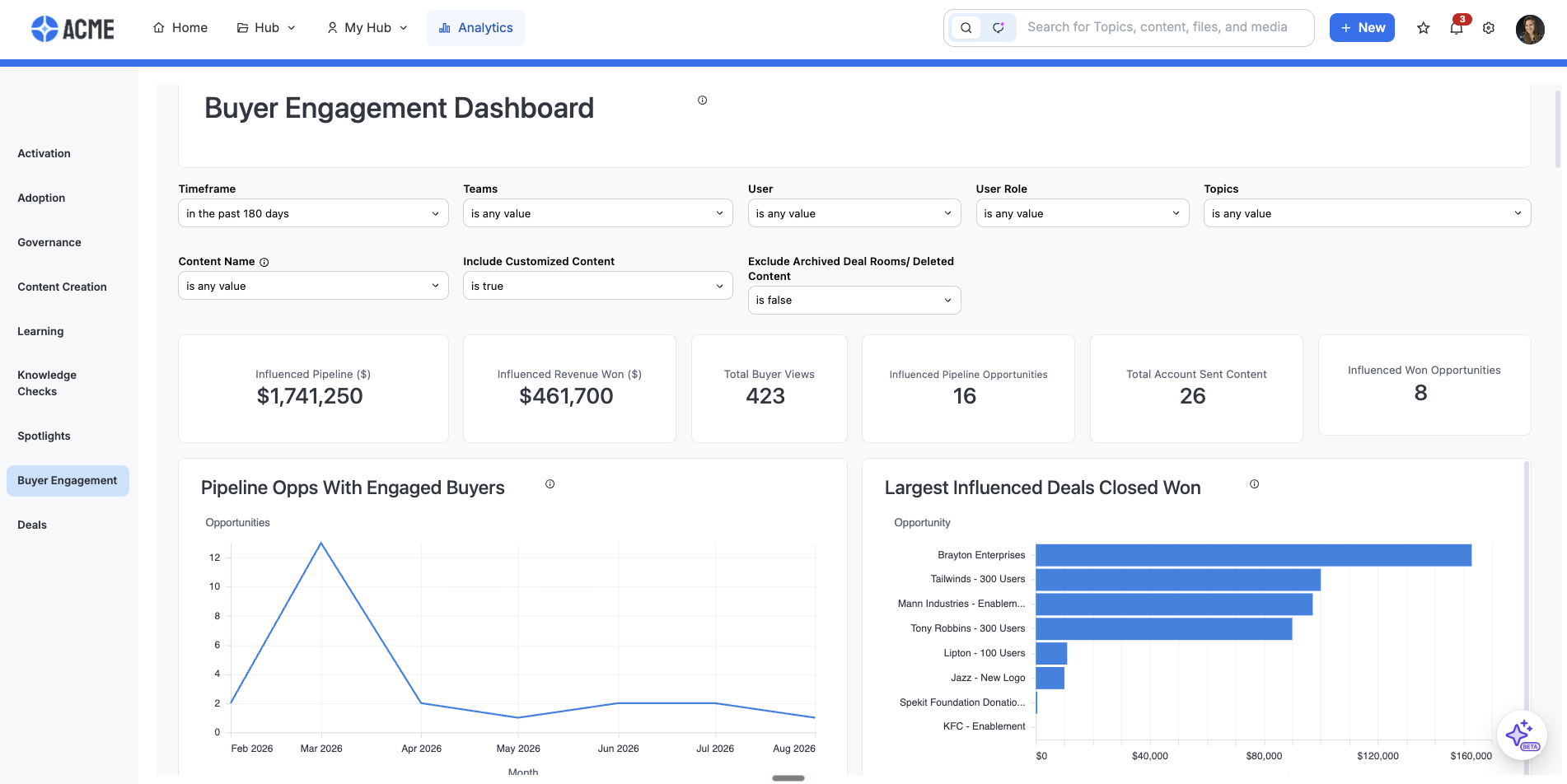Click the New button
Viewport: 1567px width, 784px height.
coord(1362,28)
